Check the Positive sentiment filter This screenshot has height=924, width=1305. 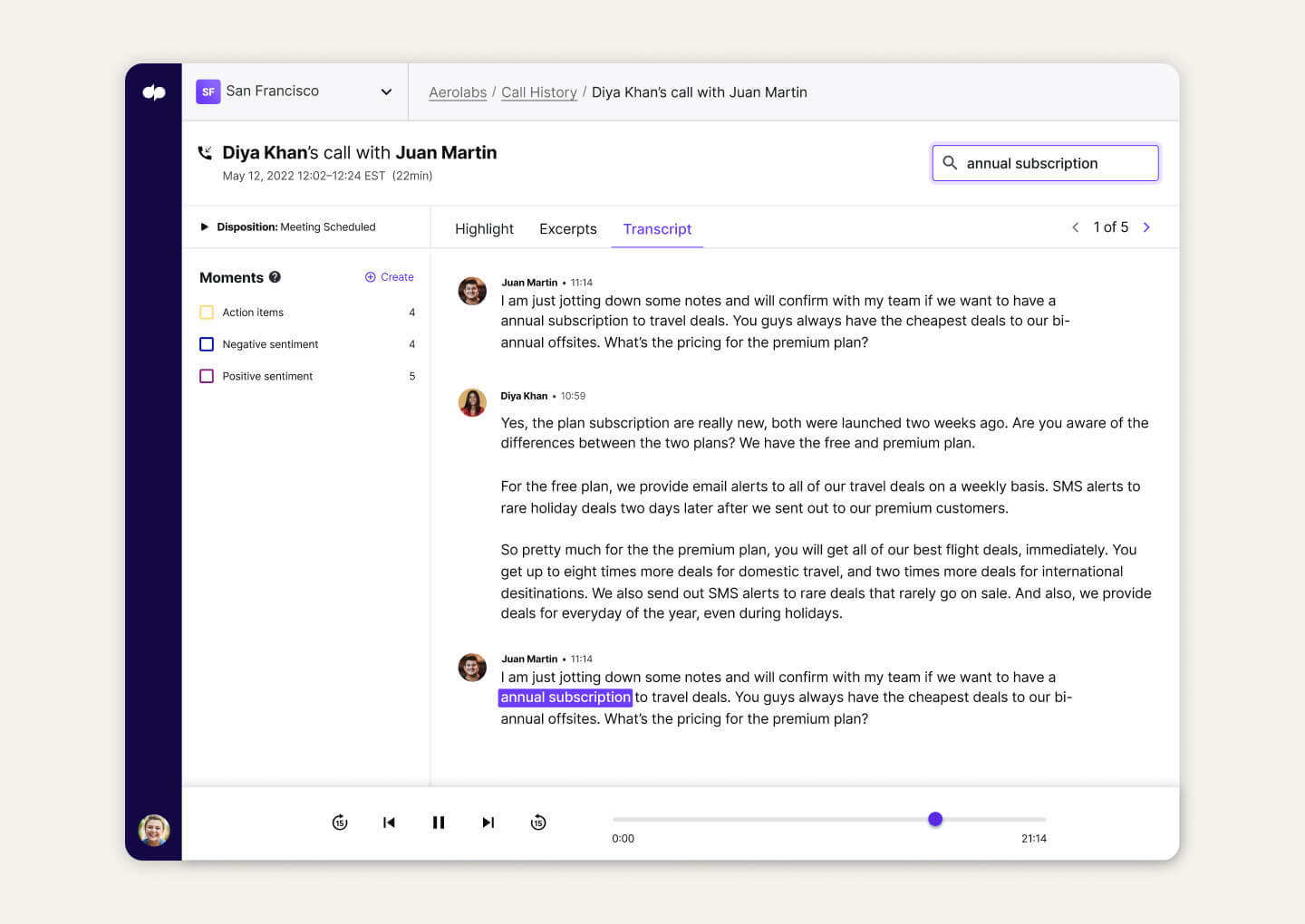point(206,375)
